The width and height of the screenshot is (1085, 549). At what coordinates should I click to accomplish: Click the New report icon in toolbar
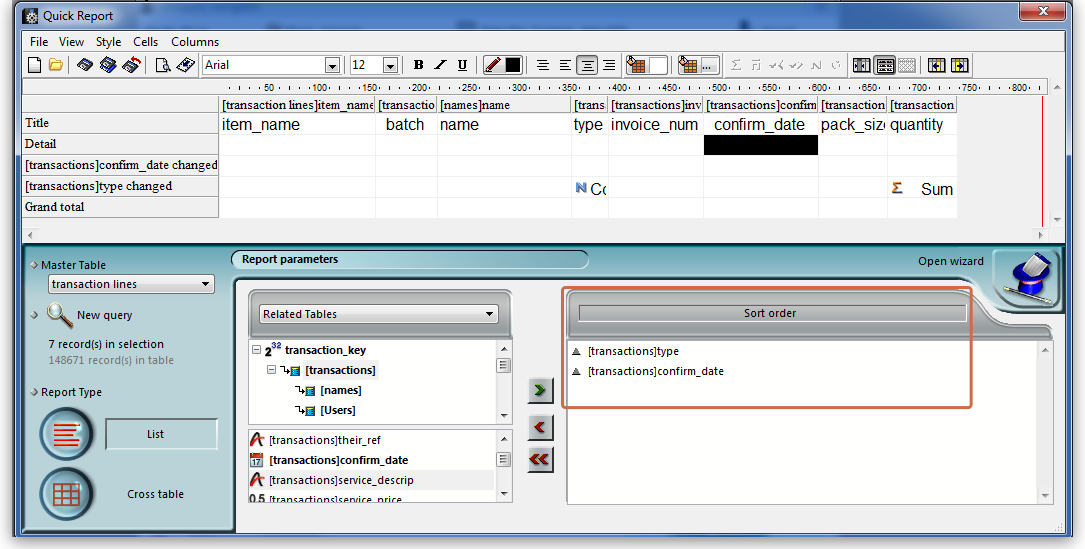[x=34, y=65]
